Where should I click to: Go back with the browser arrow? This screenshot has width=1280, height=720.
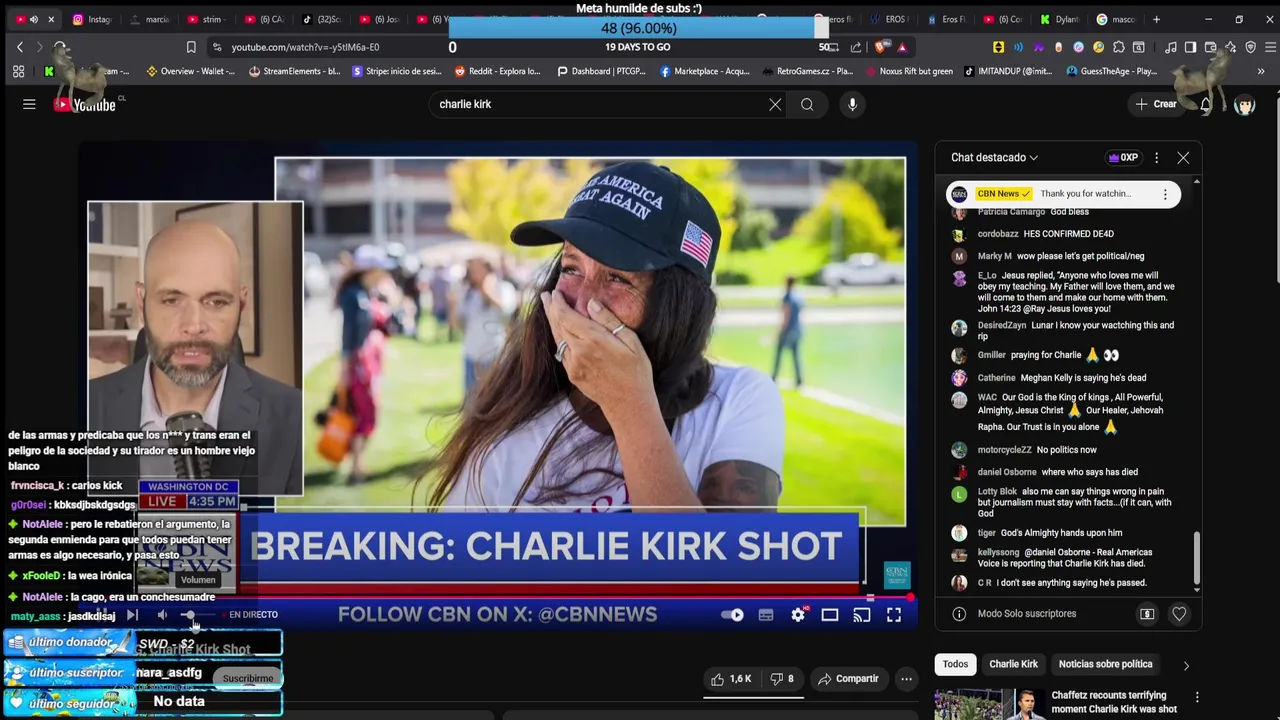tap(20, 47)
